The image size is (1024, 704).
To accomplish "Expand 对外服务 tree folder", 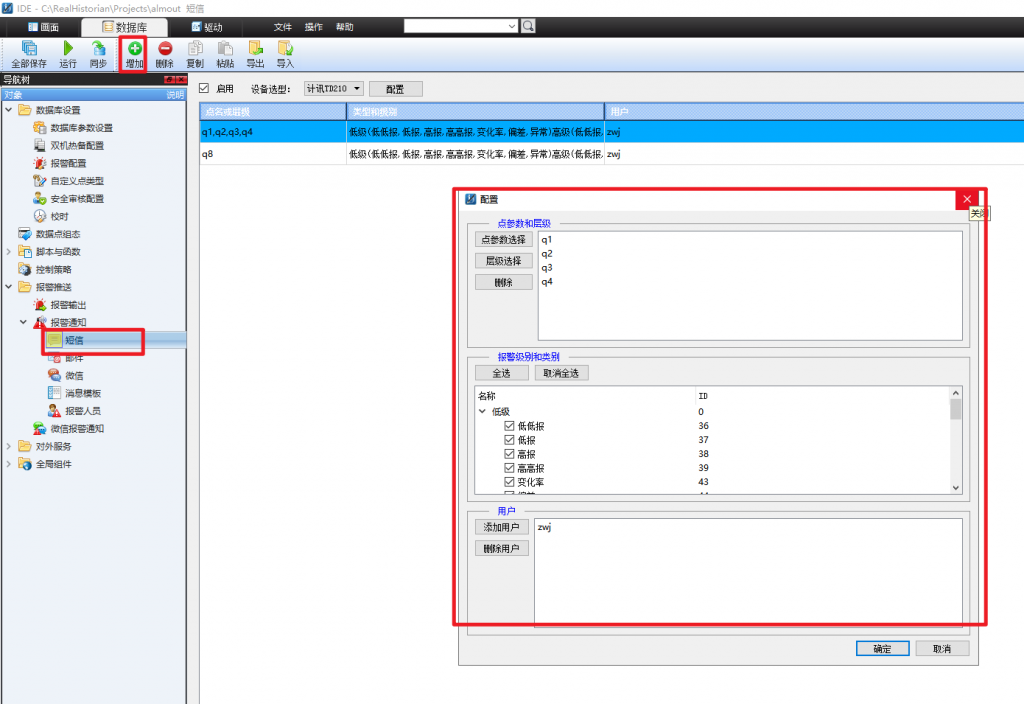I will [8, 446].
